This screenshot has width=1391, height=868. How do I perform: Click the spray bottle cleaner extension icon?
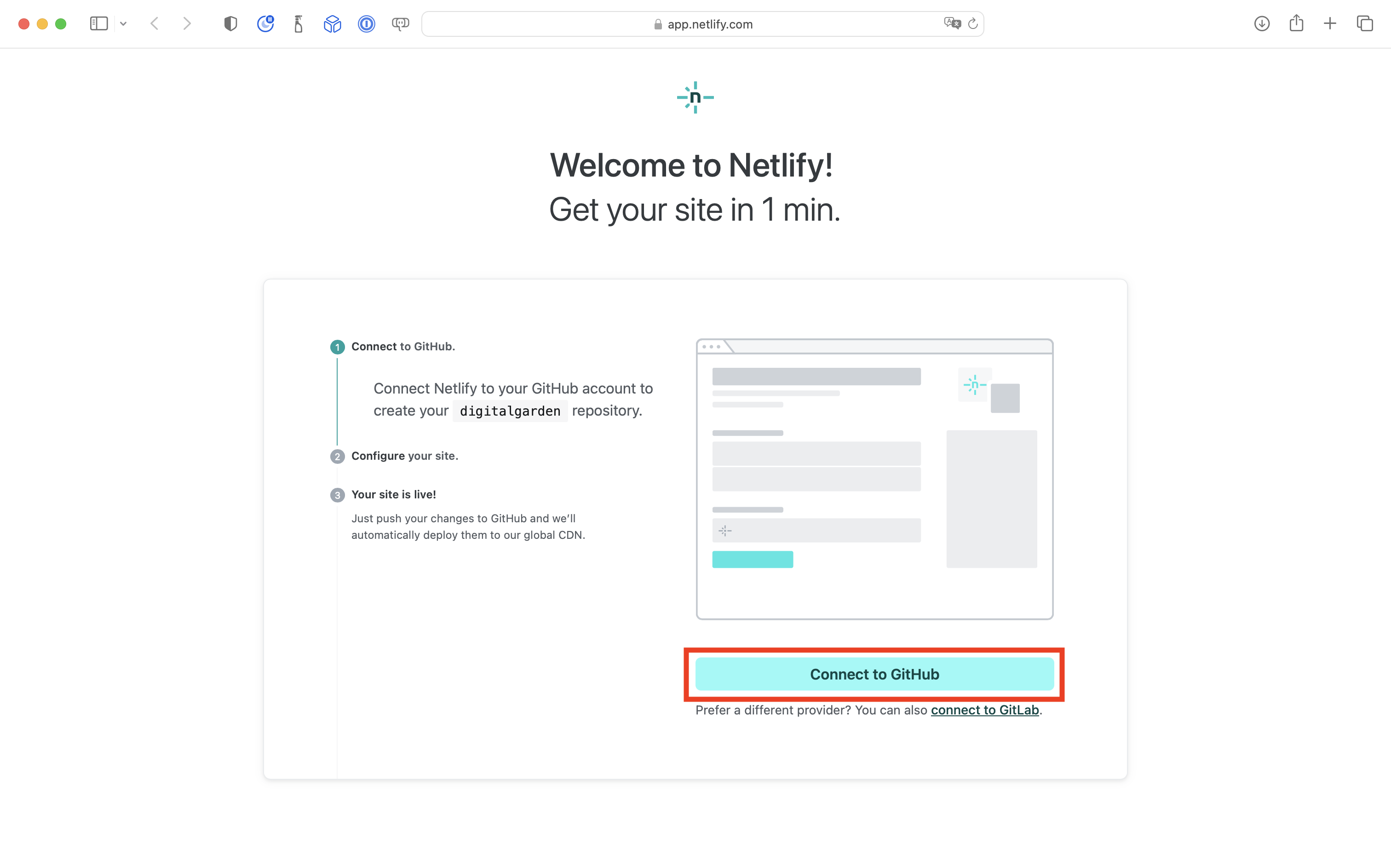(x=298, y=23)
